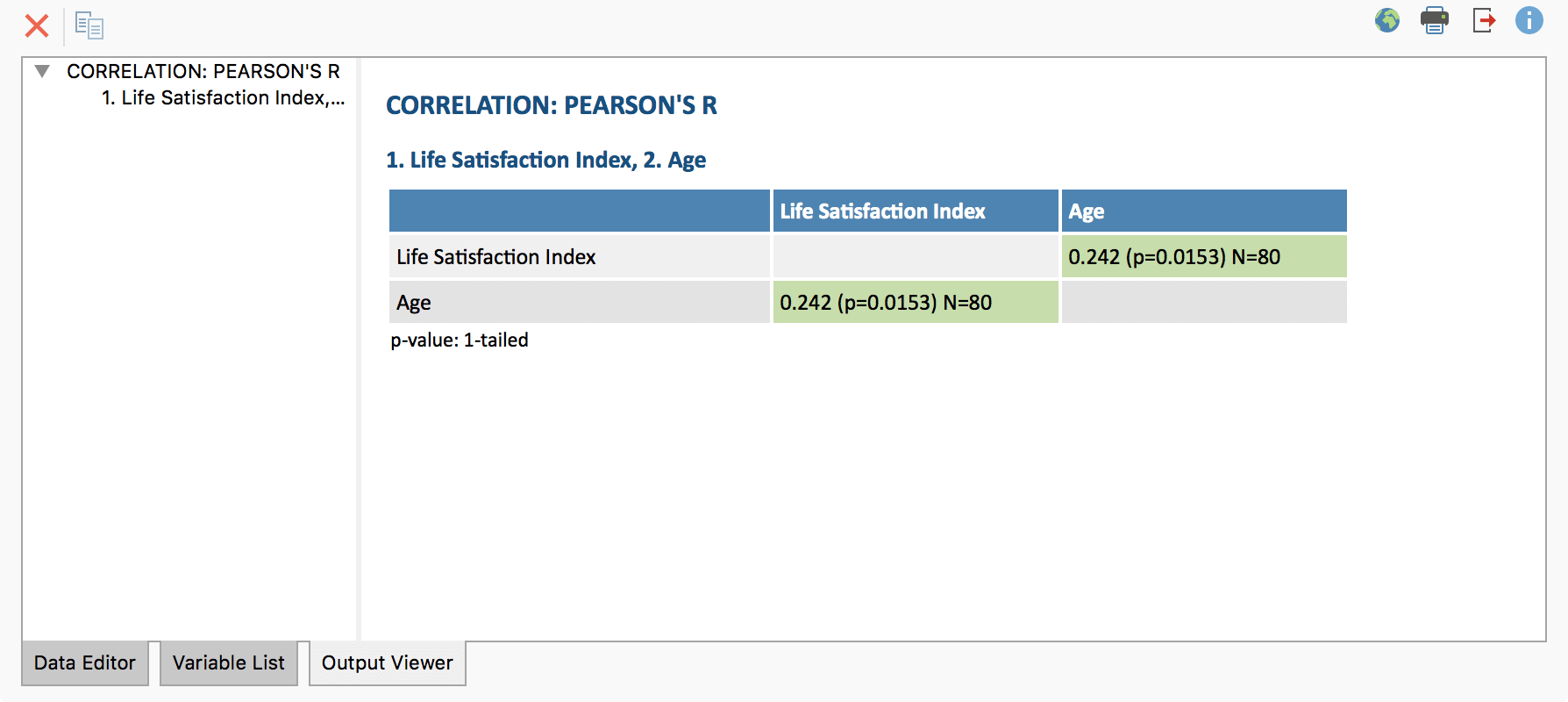This screenshot has height=702, width=1568.
Task: Click the Age row label
Action: pos(580,302)
